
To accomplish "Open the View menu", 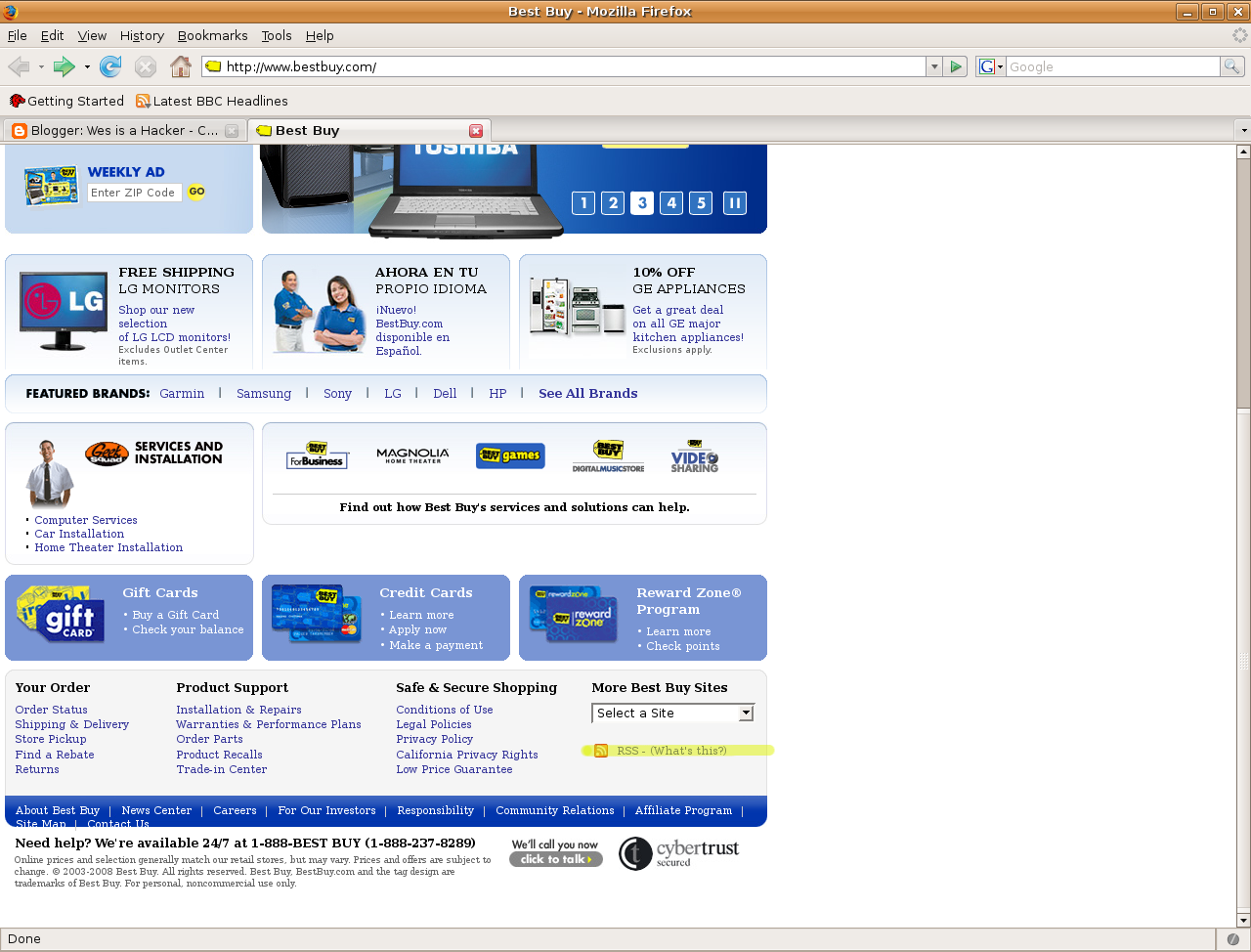I will point(92,35).
